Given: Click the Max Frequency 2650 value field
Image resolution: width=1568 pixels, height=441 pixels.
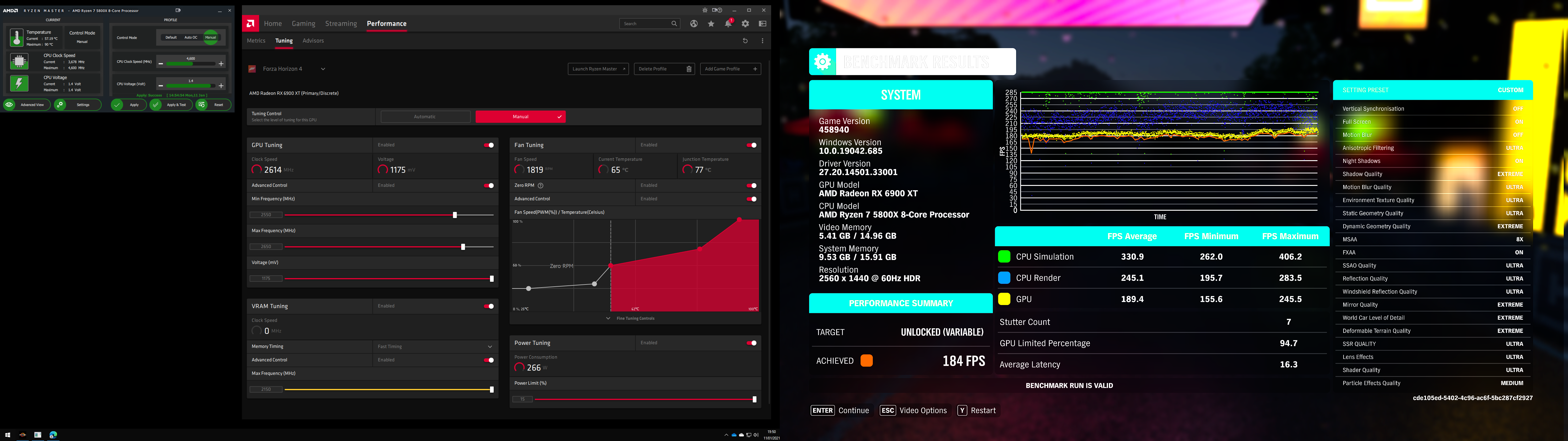Looking at the screenshot, I should click(266, 247).
